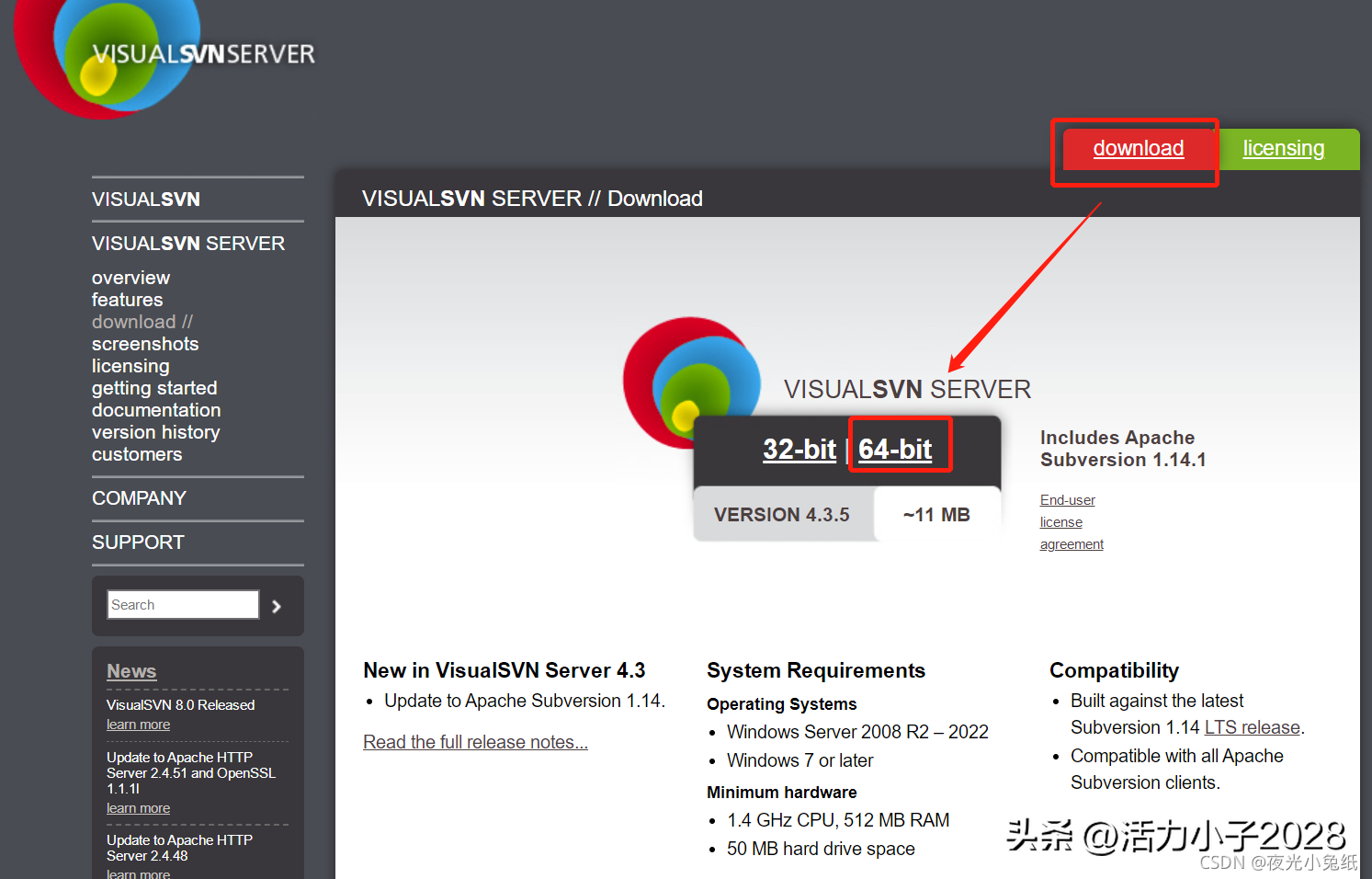Download the 64-bit installer
Screen dimensions: 1372x879
coord(895,449)
